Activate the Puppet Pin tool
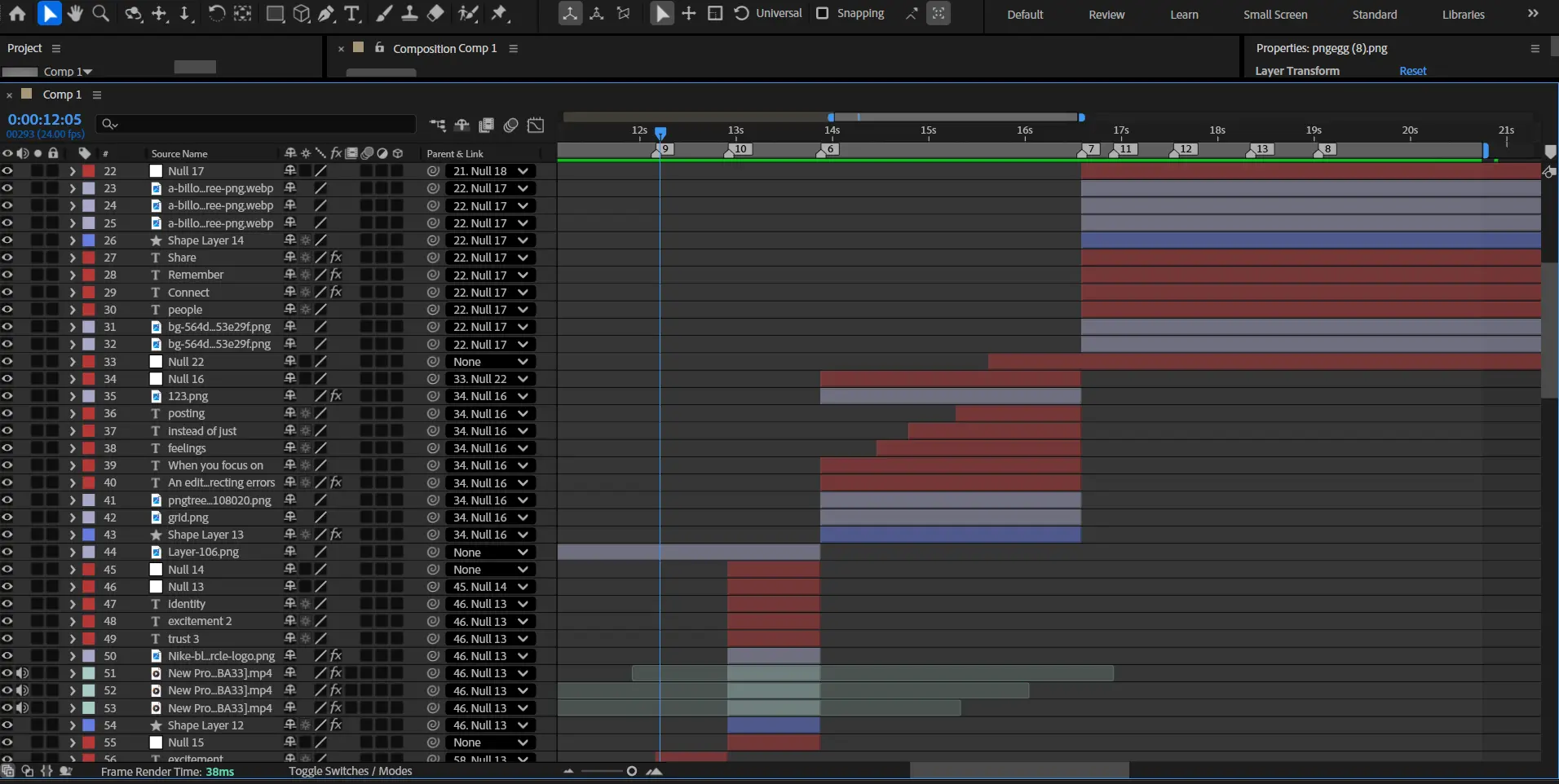 [x=500, y=13]
